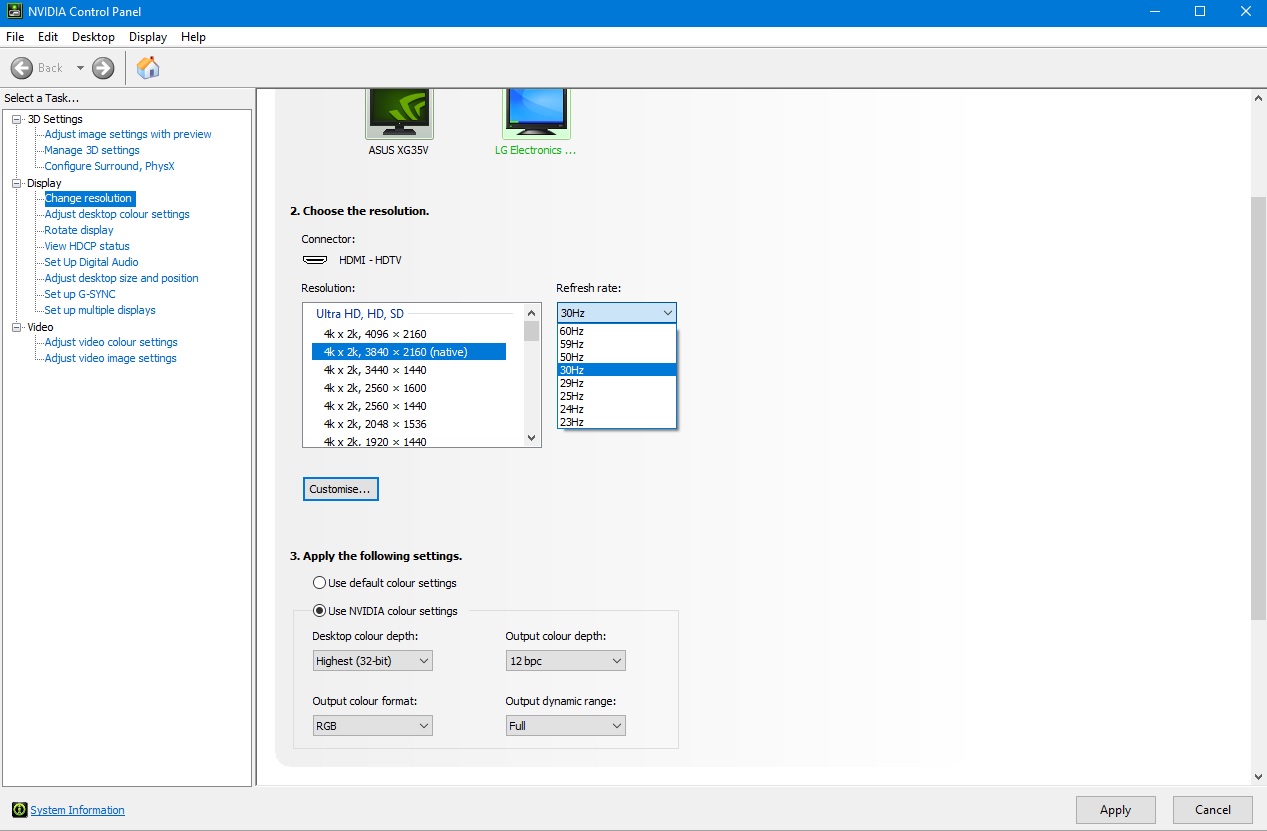This screenshot has height=831, width=1267.
Task: Open Set Up Digital Audio
Action: (91, 262)
